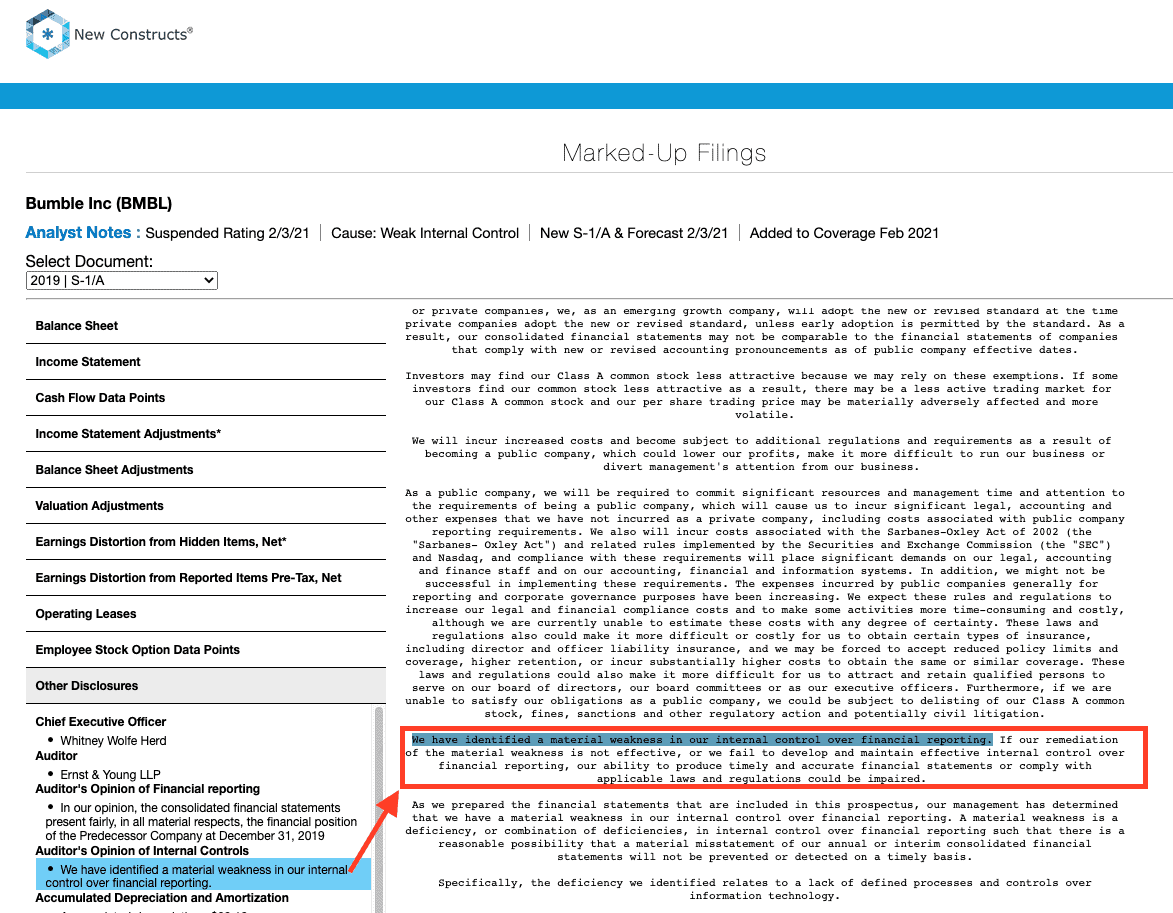Select the Whitney Wolfe Herd disclosure entry
The height and width of the screenshot is (913, 1173).
click(113, 741)
